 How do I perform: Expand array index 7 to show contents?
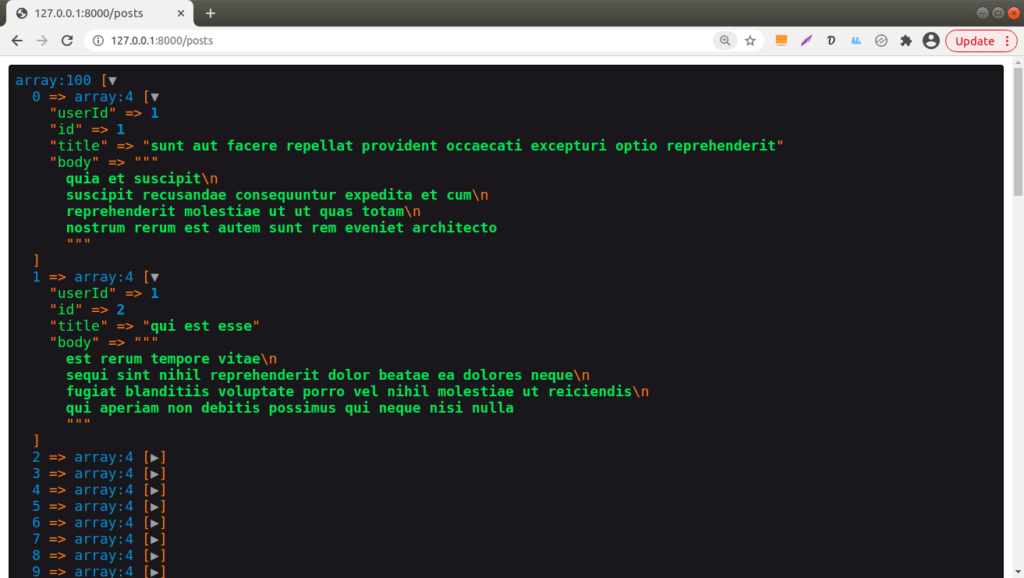(155, 538)
